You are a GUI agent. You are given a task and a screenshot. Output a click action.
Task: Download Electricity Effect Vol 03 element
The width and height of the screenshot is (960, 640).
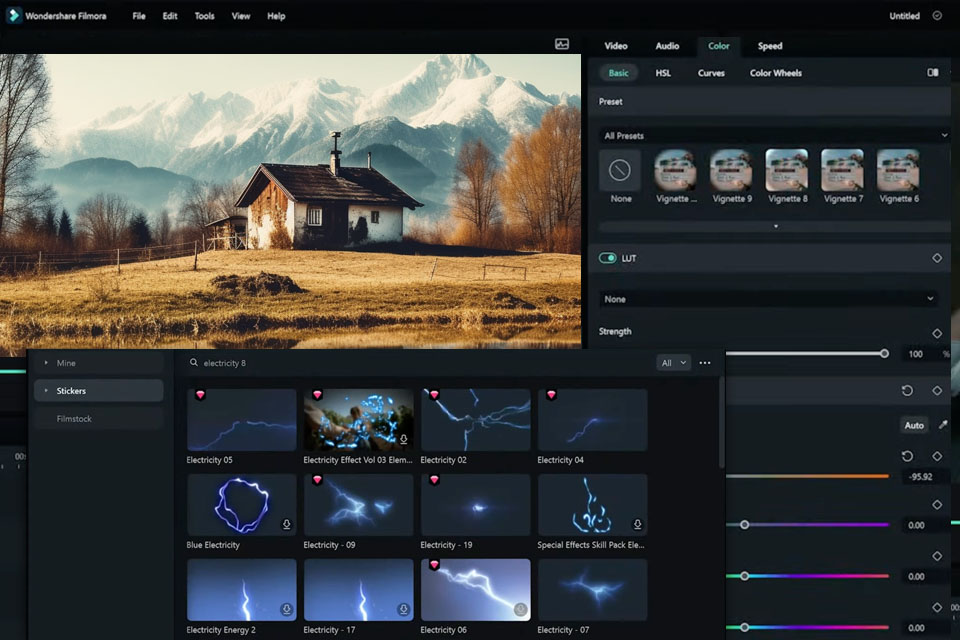[403, 439]
